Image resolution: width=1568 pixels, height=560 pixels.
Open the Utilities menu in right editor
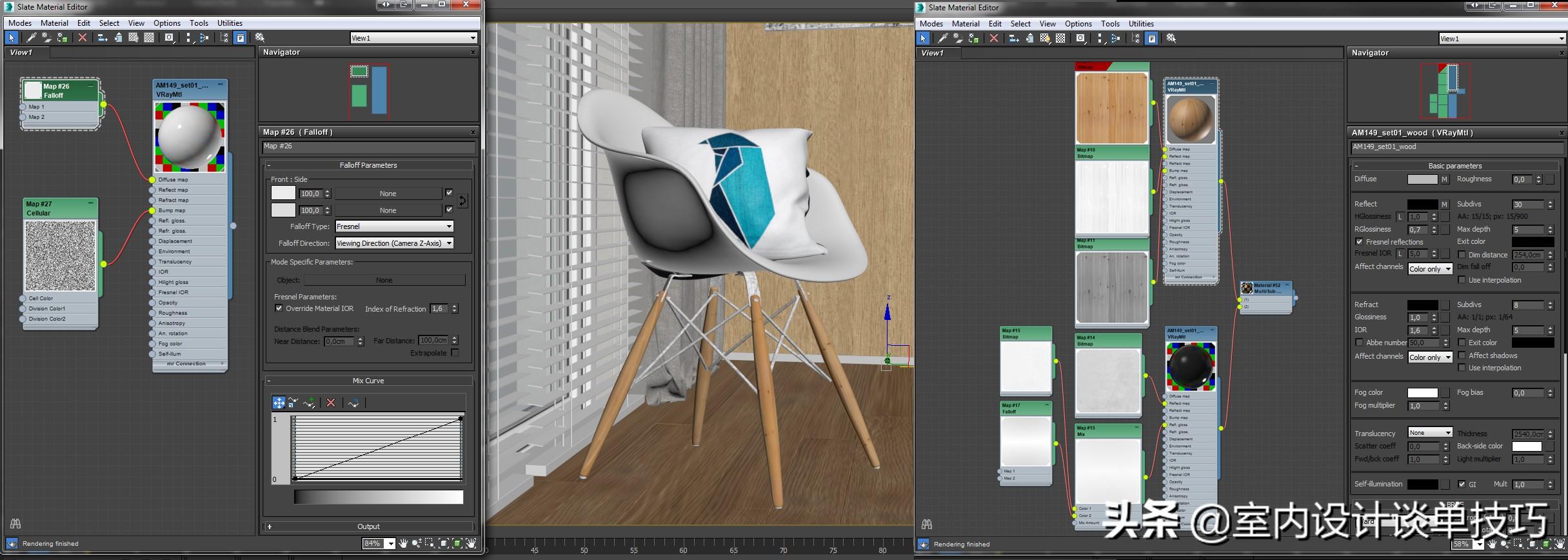point(1141,23)
